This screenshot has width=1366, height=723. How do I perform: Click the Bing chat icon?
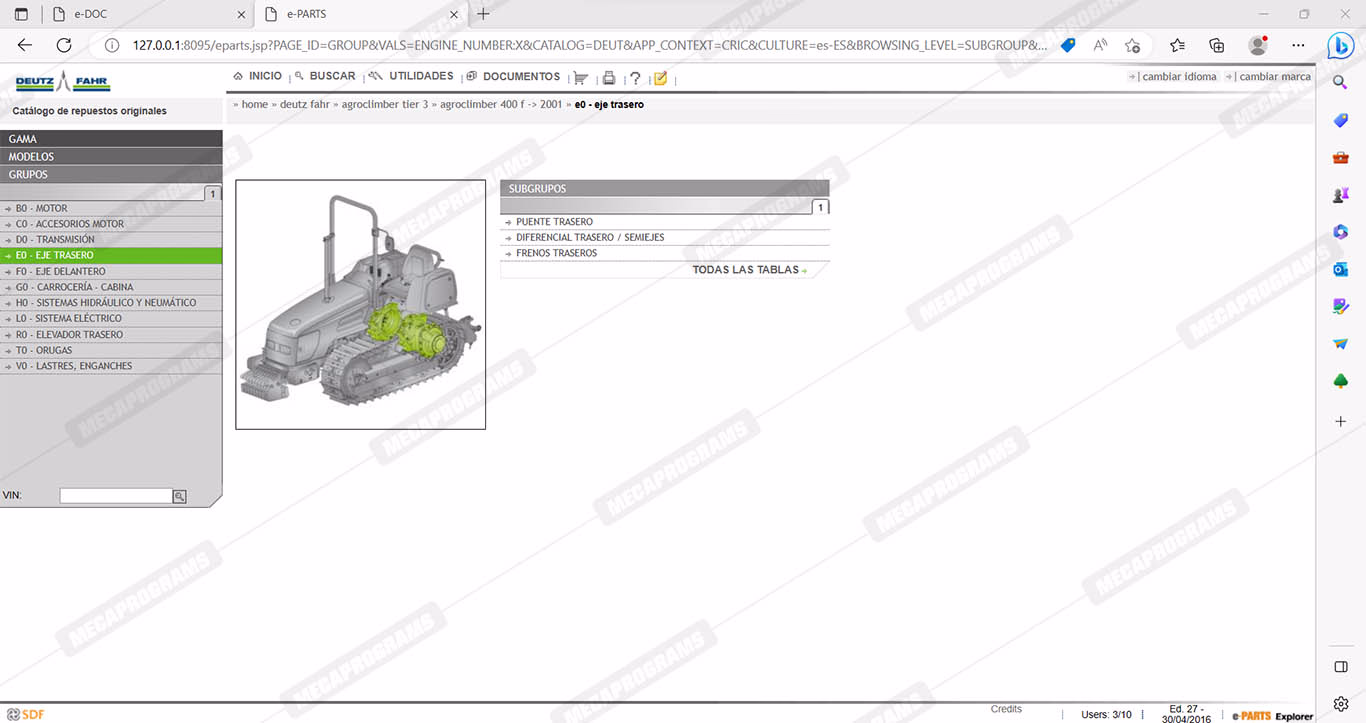tap(1341, 46)
